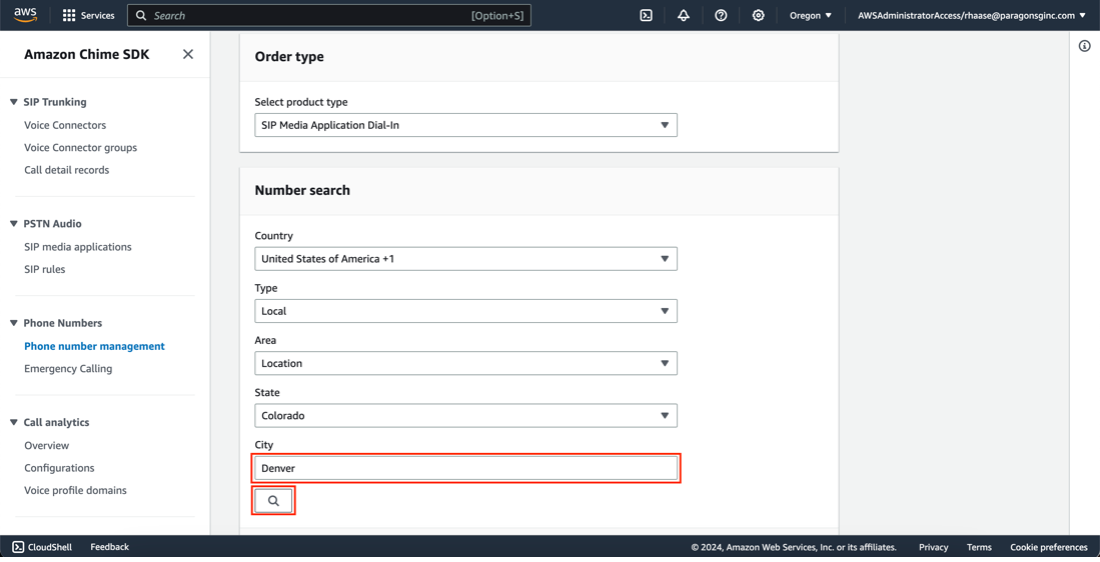Click the City field containing Denver

click(x=466, y=468)
